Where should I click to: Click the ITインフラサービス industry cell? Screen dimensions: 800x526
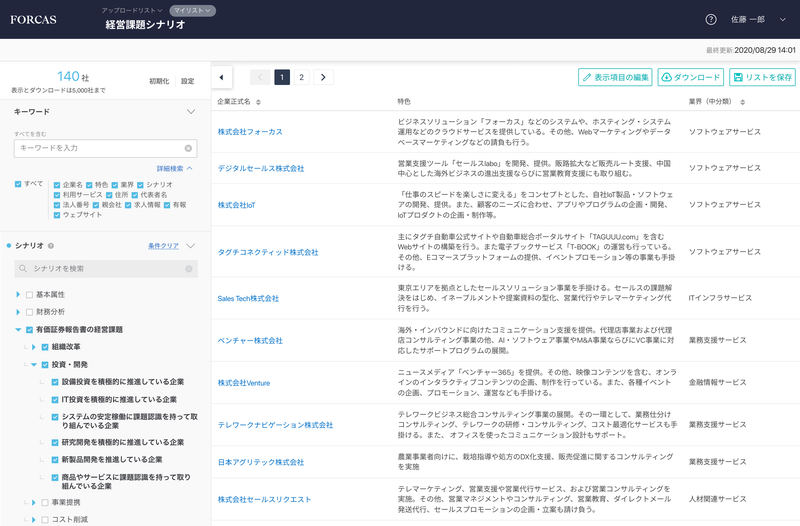[720, 298]
